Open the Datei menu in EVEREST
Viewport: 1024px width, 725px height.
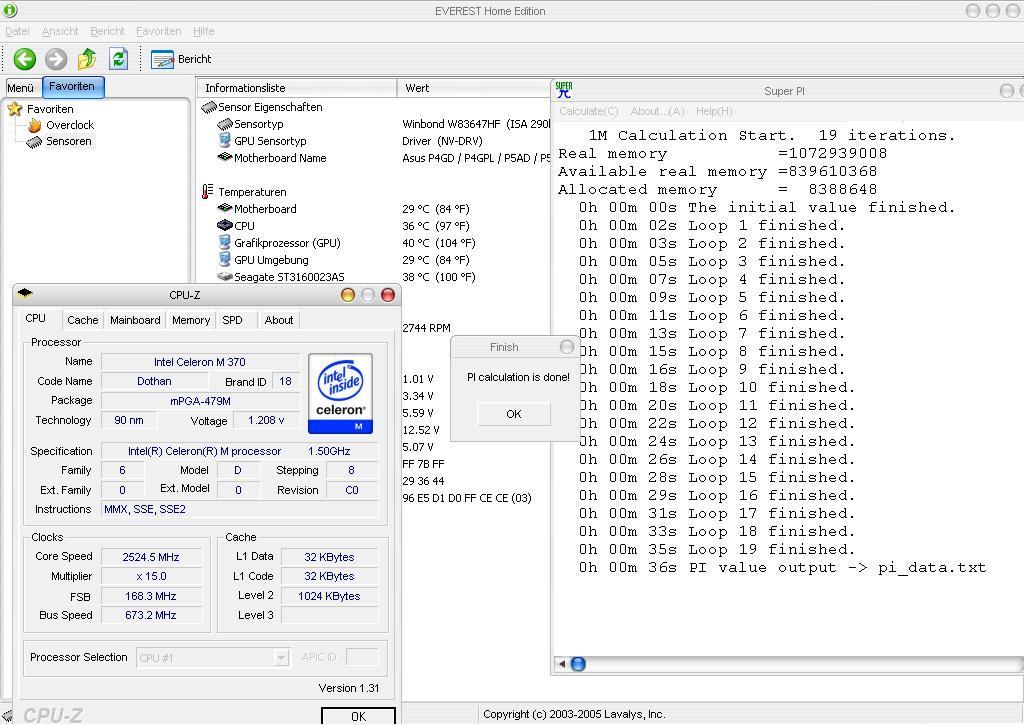tap(17, 31)
